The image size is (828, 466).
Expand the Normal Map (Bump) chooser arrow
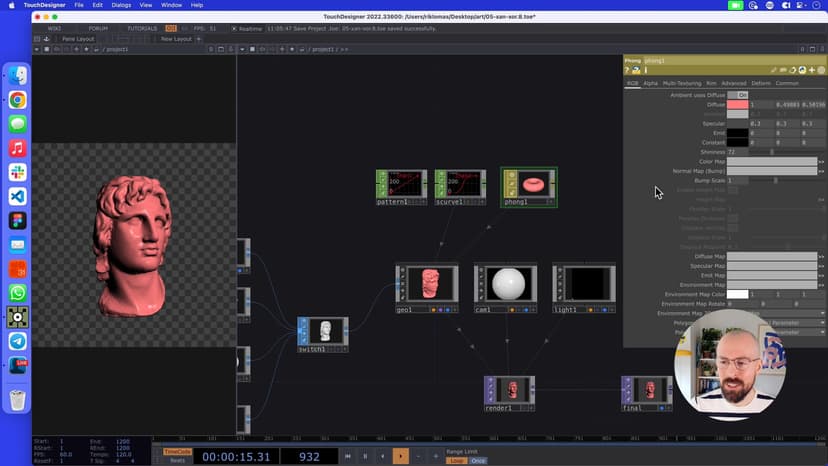(821, 171)
